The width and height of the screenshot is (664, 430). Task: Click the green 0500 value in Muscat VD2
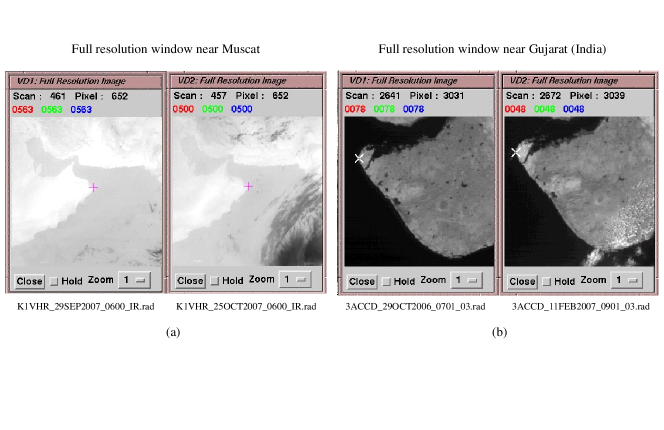212,109
